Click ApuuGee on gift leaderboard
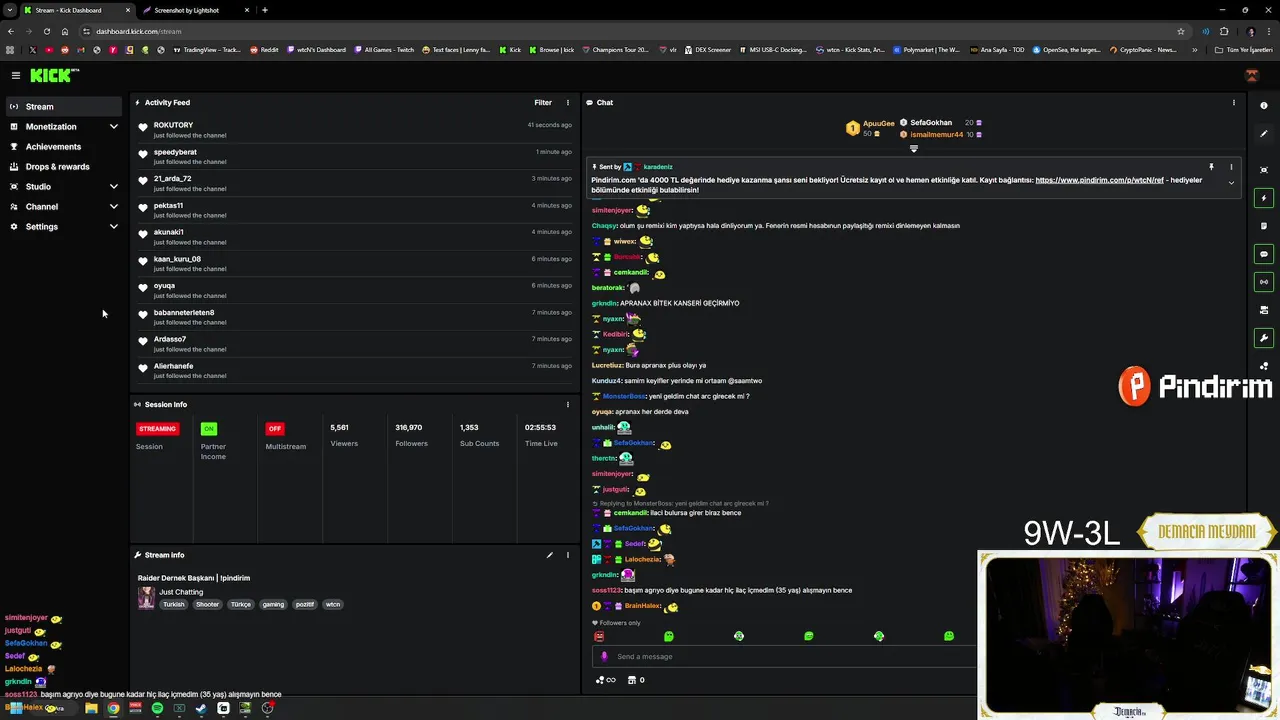 tap(878, 123)
